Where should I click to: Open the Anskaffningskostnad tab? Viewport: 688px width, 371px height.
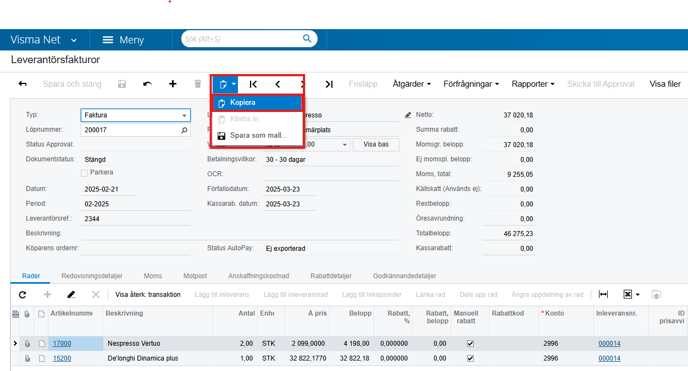258,276
